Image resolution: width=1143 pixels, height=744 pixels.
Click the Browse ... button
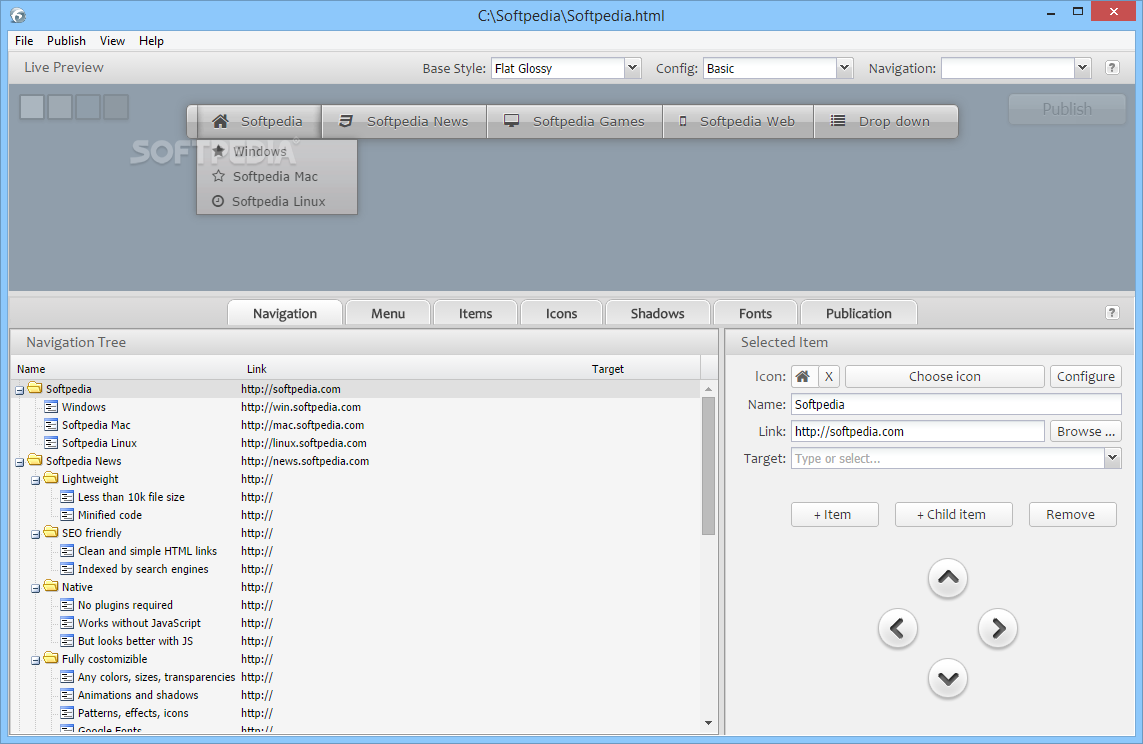(1085, 431)
